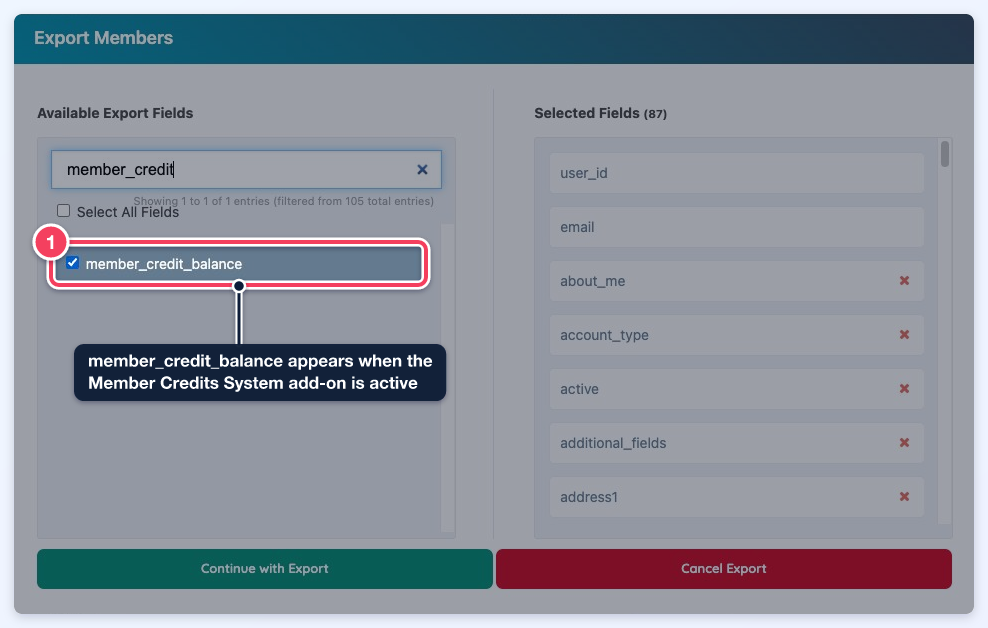
Task: Uncheck the member_credit_balance checkbox
Action: point(72,263)
